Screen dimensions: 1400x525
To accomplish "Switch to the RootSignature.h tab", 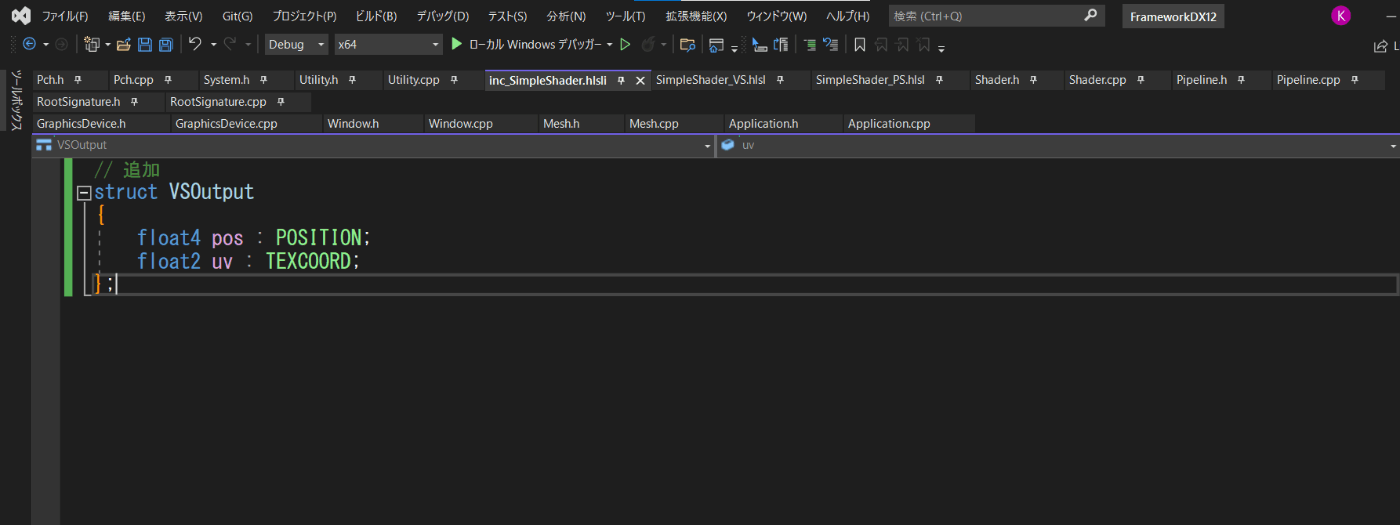I will coord(78,102).
